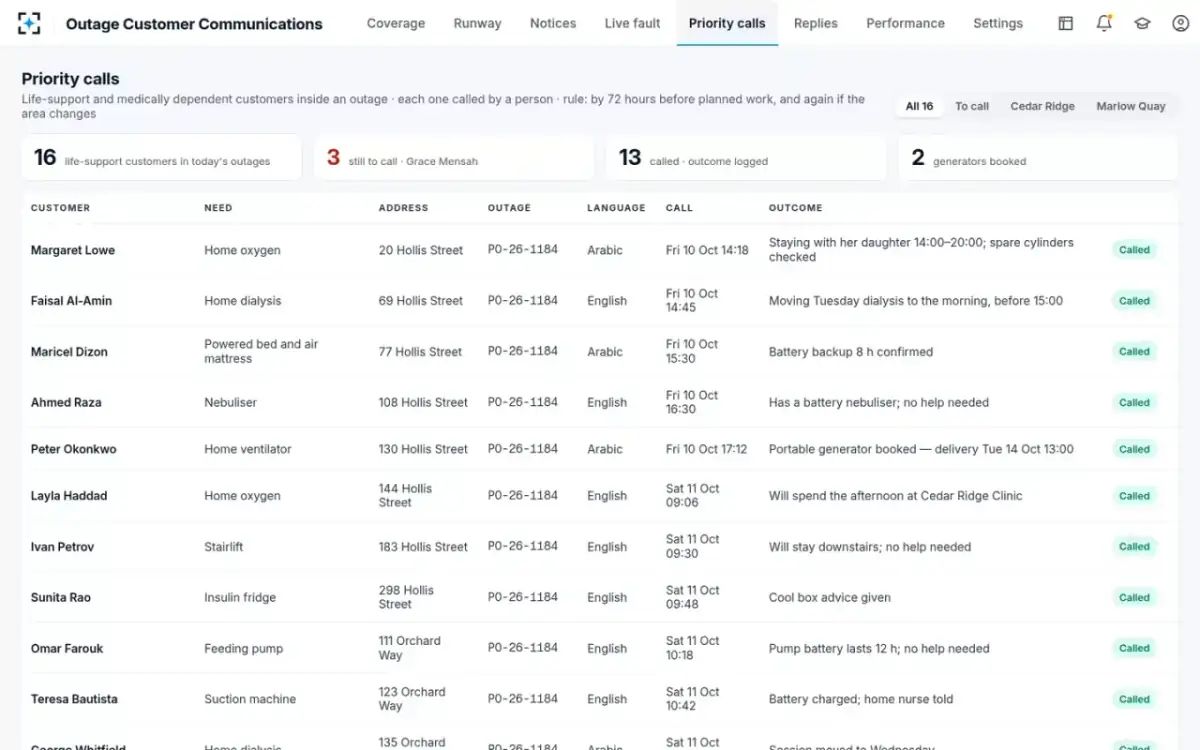The image size is (1200, 750).
Task: Filter by Marlow Quay area
Action: pyautogui.click(x=1131, y=106)
